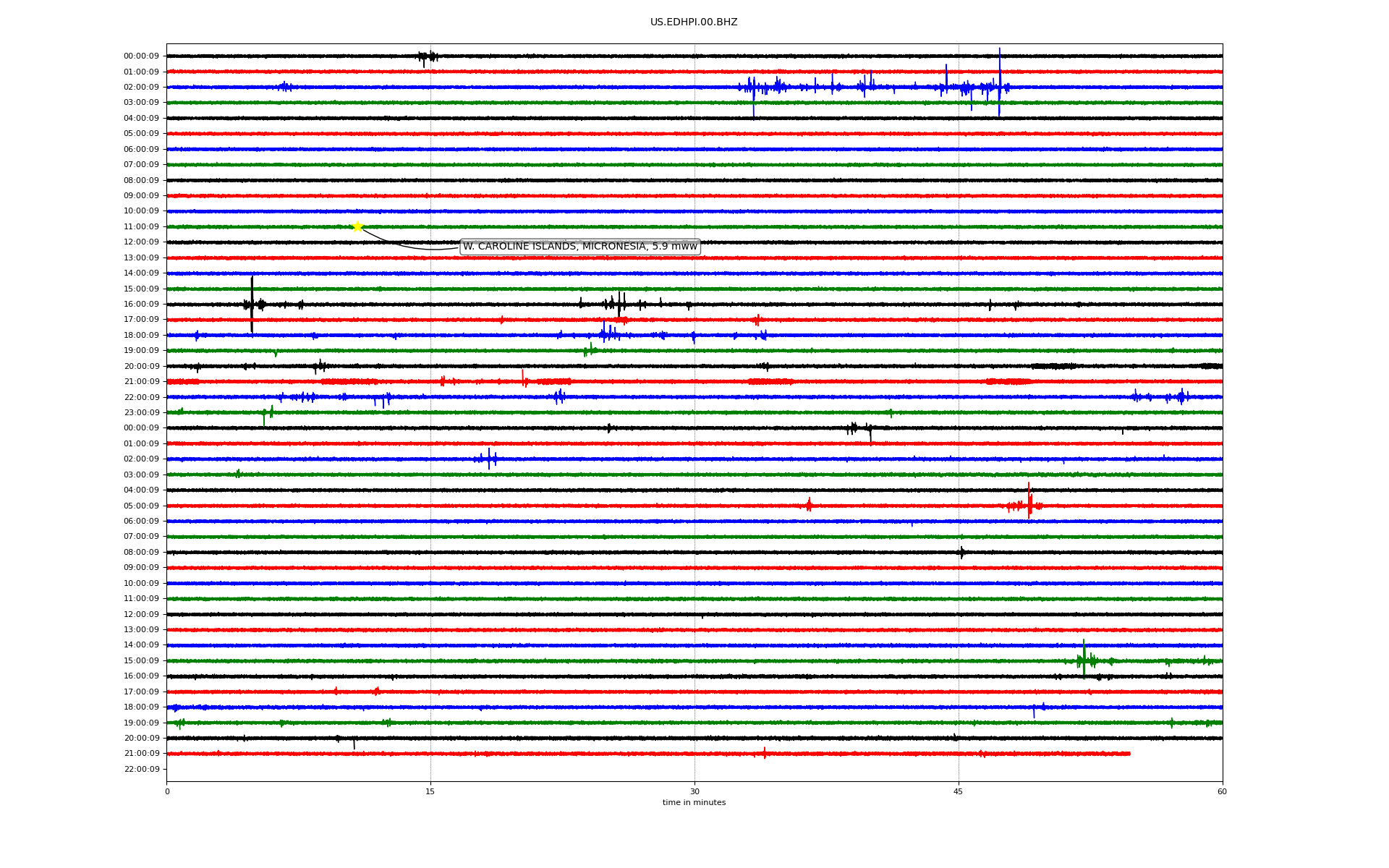1389x868 pixels.
Task: Click the first 00:00:09 trace time label
Action: click(x=141, y=56)
